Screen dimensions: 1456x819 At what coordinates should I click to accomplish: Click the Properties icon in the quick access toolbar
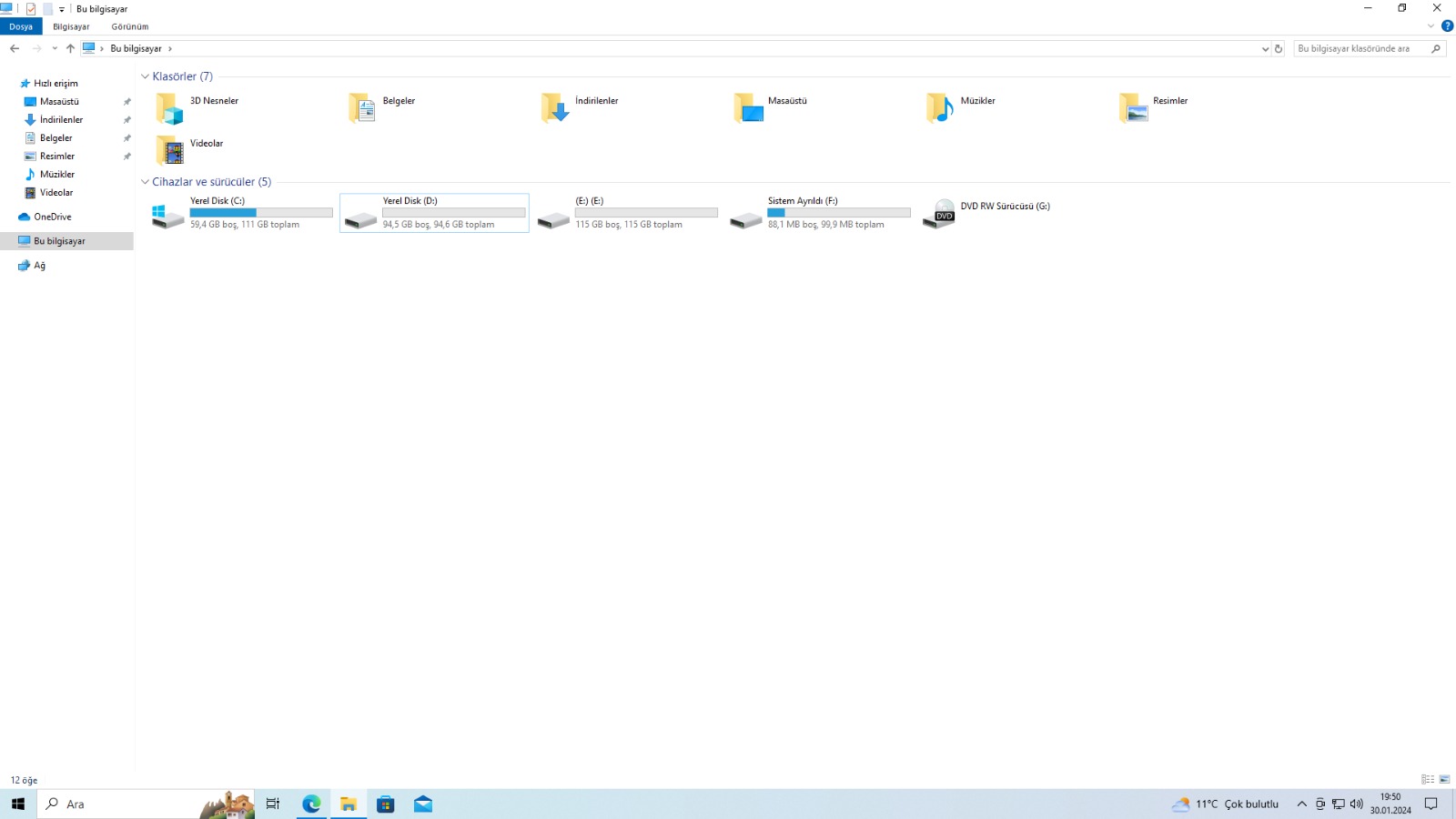31,9
